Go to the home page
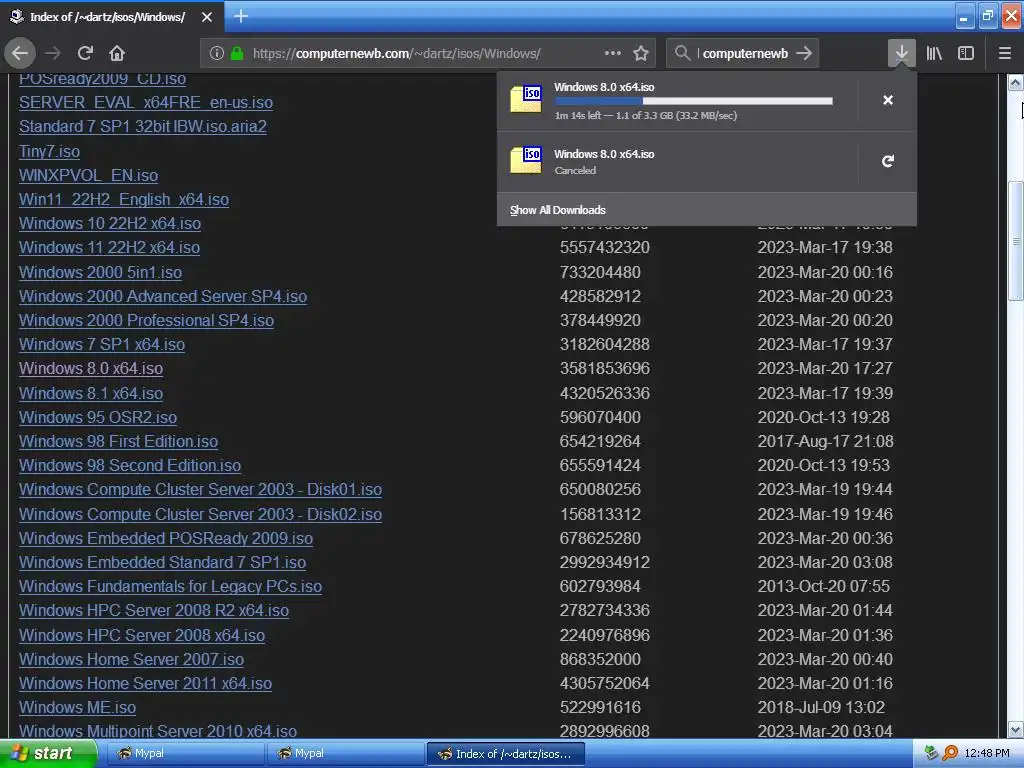This screenshot has height=768, width=1024. (x=117, y=53)
